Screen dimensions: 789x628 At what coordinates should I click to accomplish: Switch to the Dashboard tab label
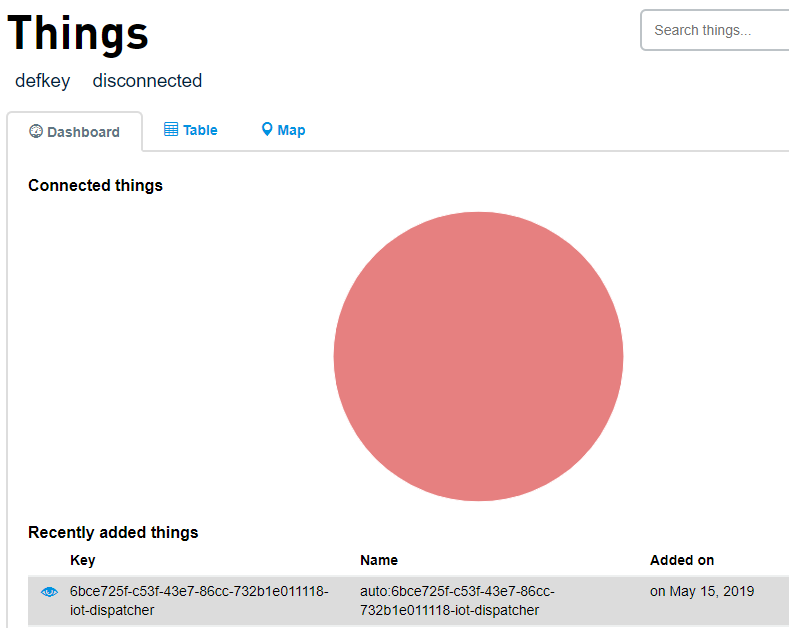(83, 132)
